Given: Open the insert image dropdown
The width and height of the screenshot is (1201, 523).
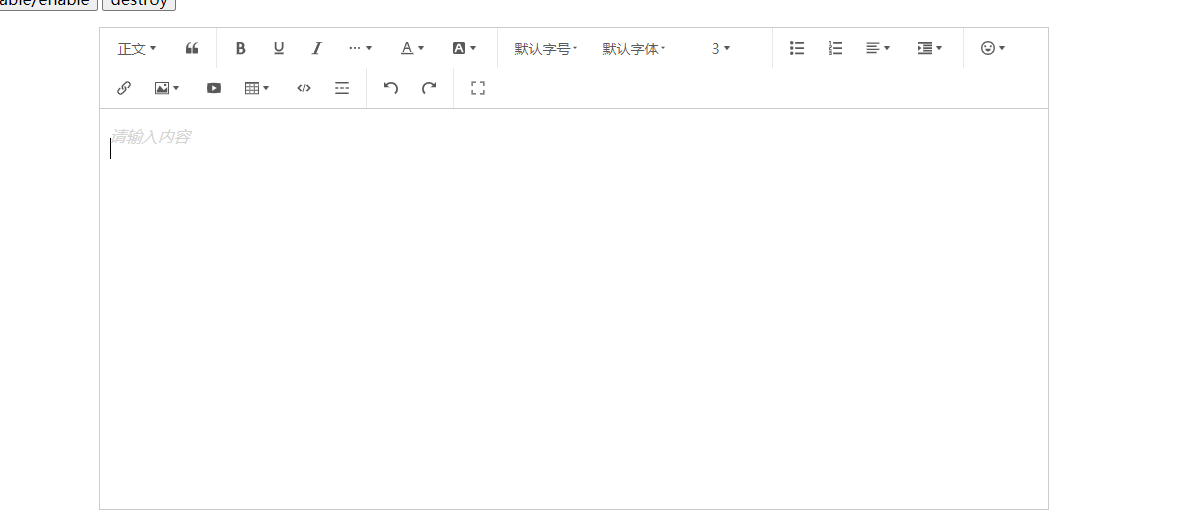Looking at the screenshot, I should (167, 88).
